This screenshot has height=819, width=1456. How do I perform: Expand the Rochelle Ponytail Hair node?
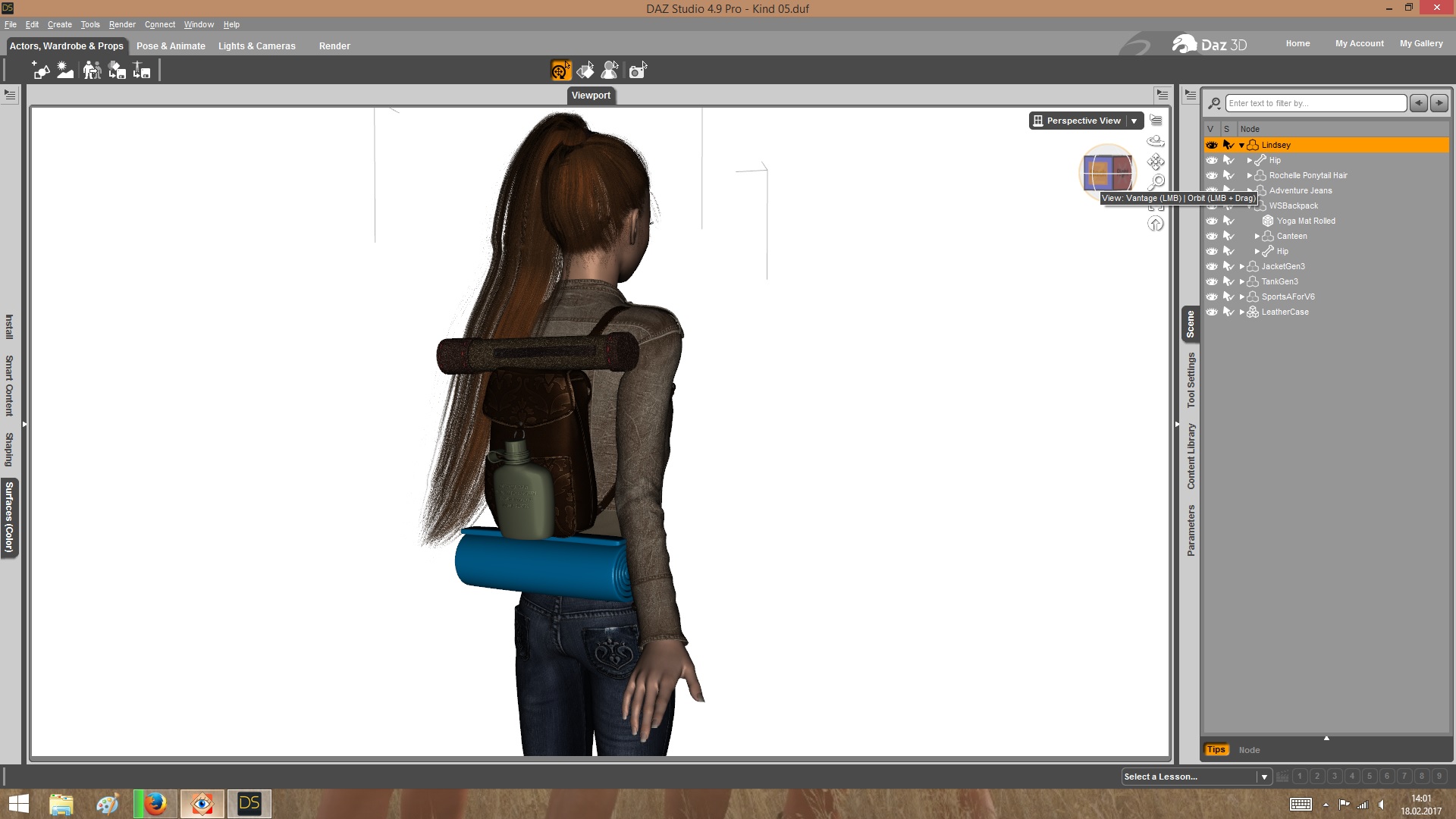[1249, 175]
